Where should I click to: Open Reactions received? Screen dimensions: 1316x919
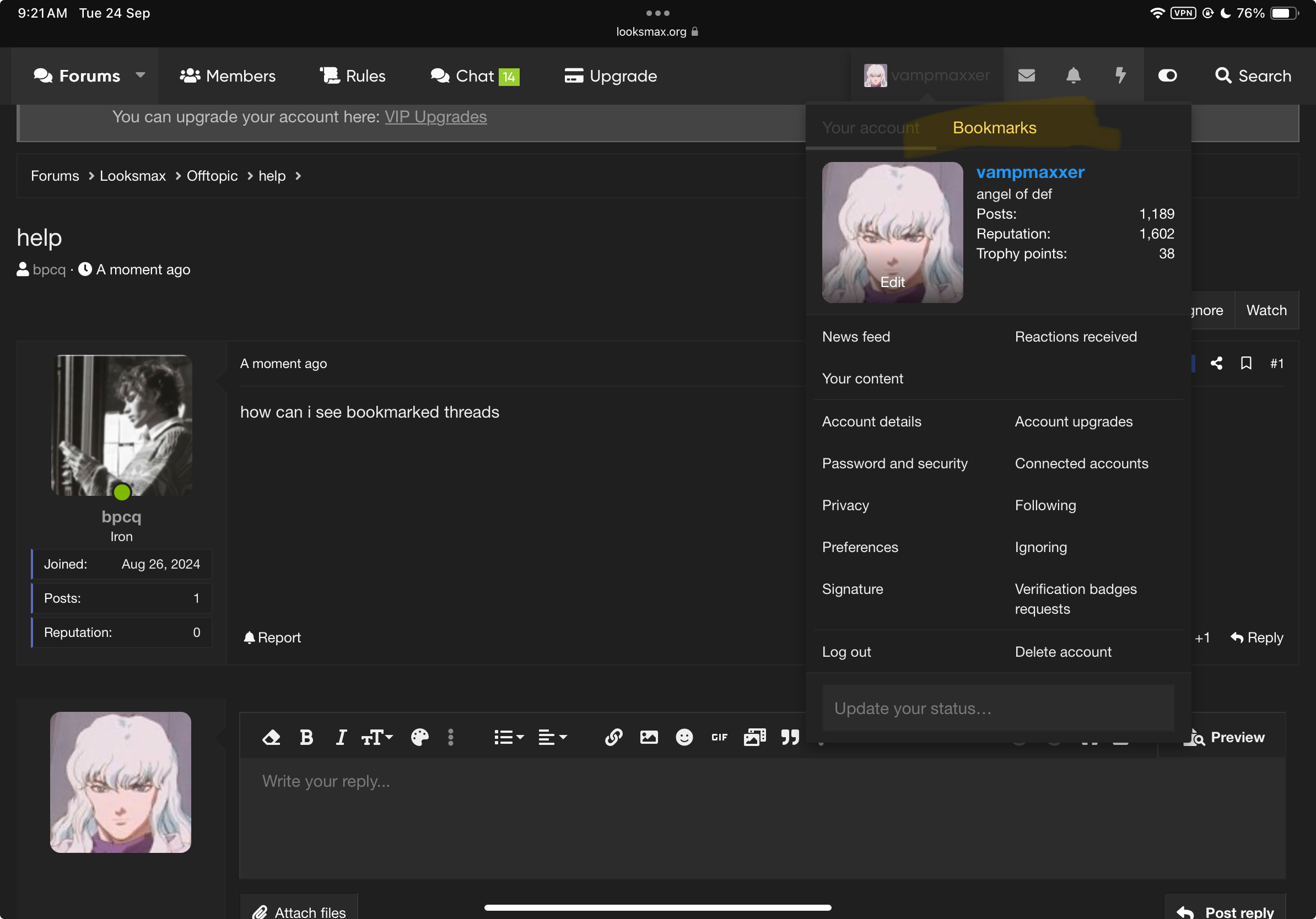click(x=1076, y=337)
